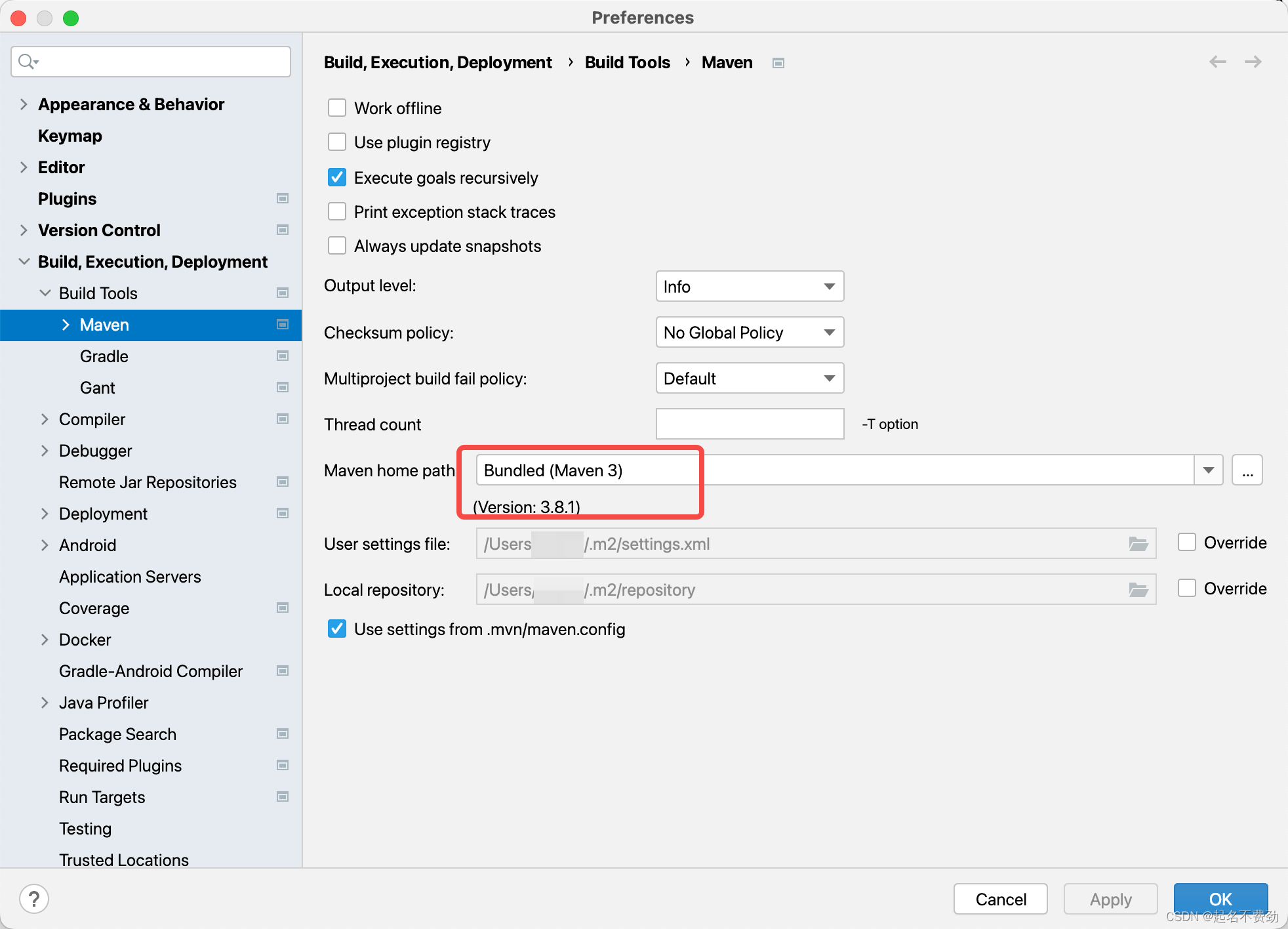
Task: Expand the Maven home path dropdown arrow
Action: 1207,470
